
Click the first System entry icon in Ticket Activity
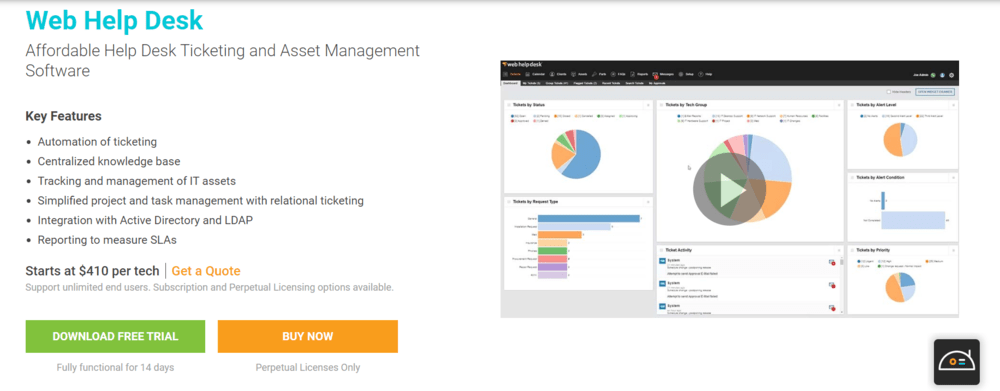point(662,261)
